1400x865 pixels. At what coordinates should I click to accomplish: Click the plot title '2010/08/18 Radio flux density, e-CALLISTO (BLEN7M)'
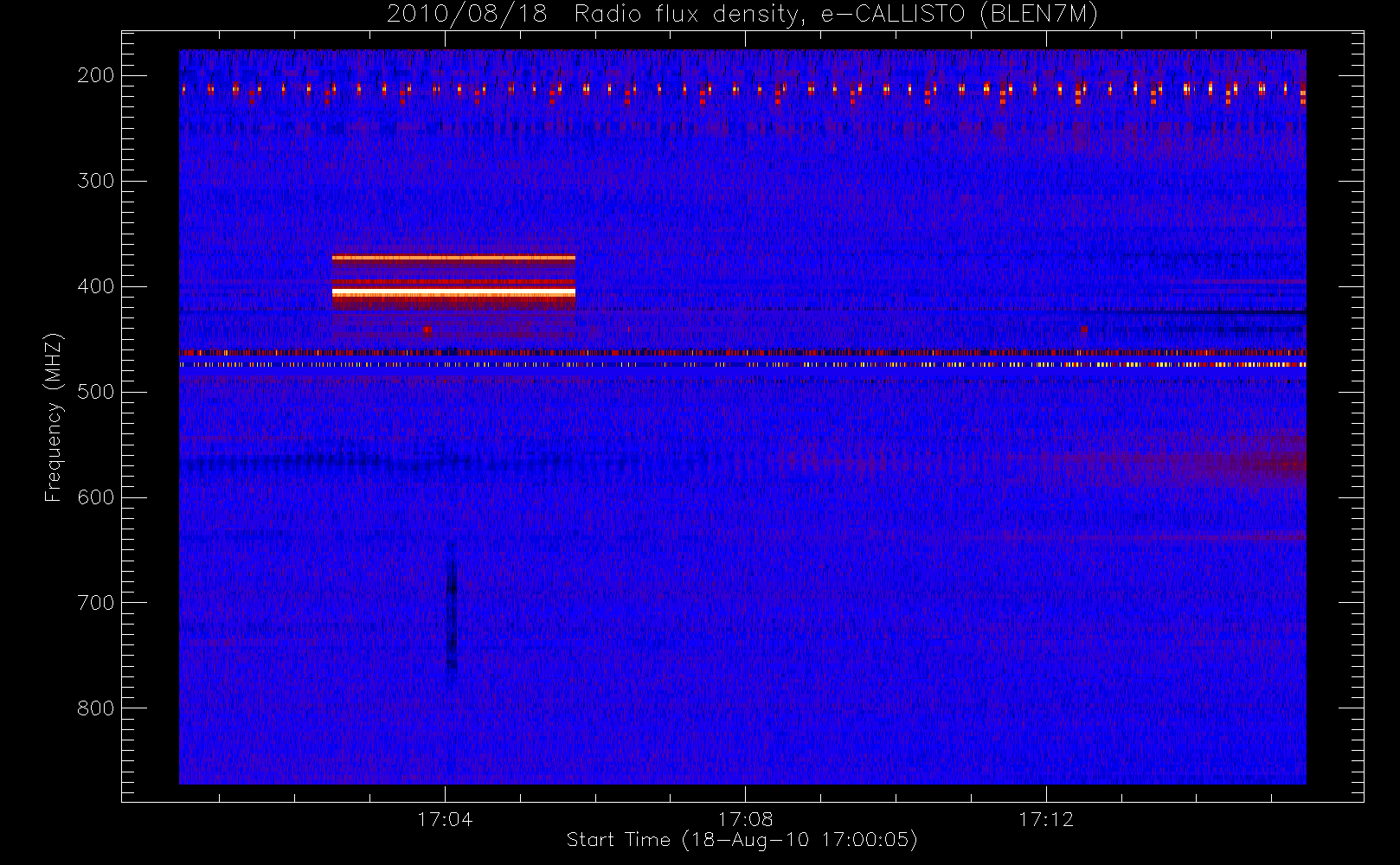[x=742, y=15]
